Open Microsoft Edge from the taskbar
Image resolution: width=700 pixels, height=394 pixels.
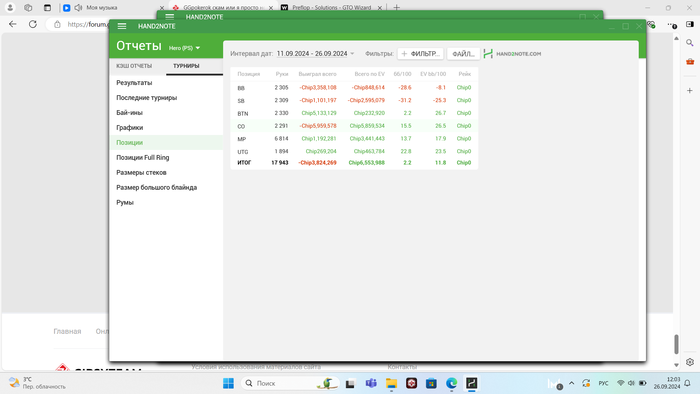(451, 383)
